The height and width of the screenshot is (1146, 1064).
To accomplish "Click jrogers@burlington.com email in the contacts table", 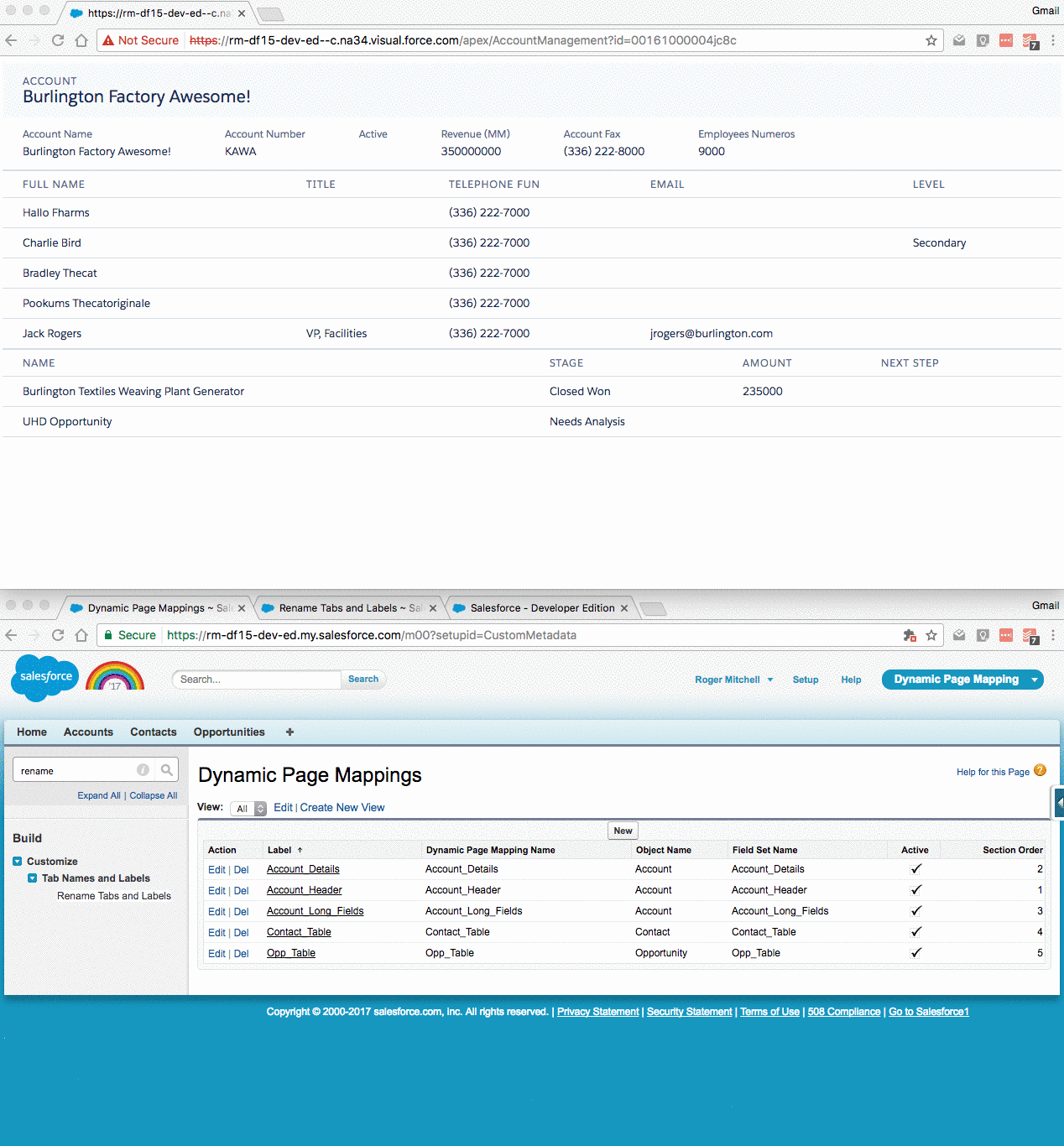I will pyautogui.click(x=712, y=333).
